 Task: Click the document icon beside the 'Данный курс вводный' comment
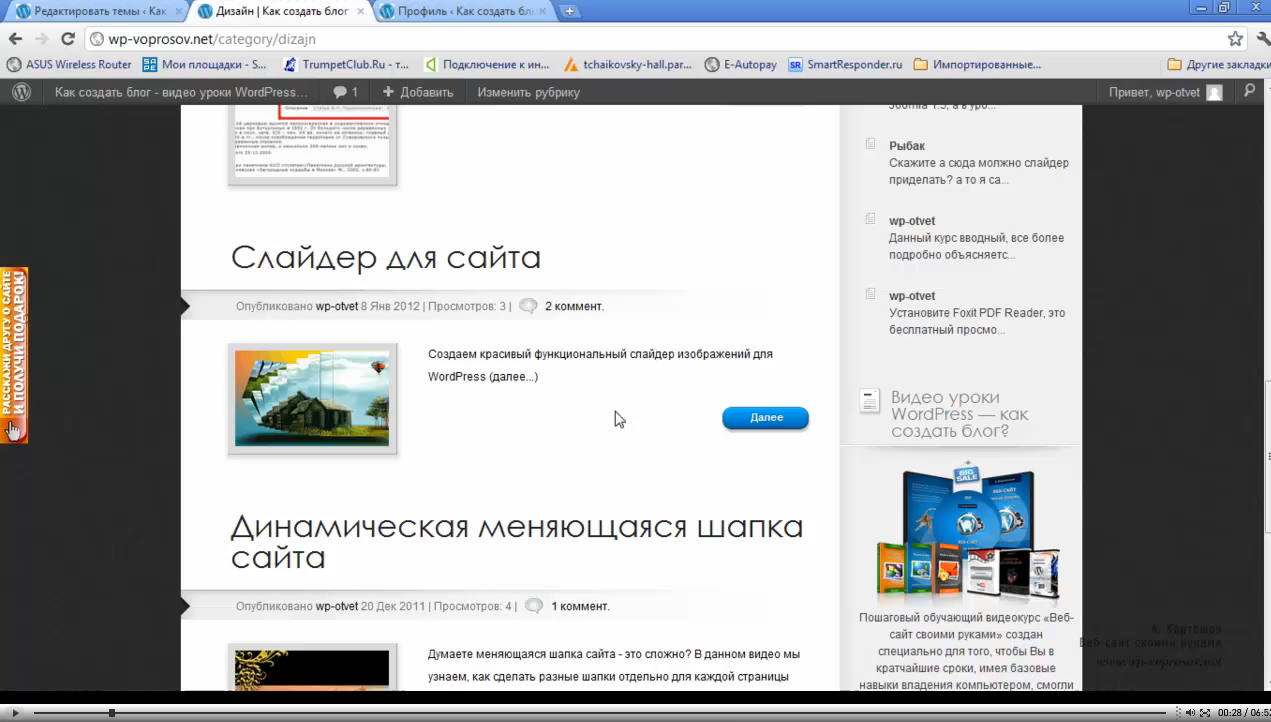click(870, 220)
